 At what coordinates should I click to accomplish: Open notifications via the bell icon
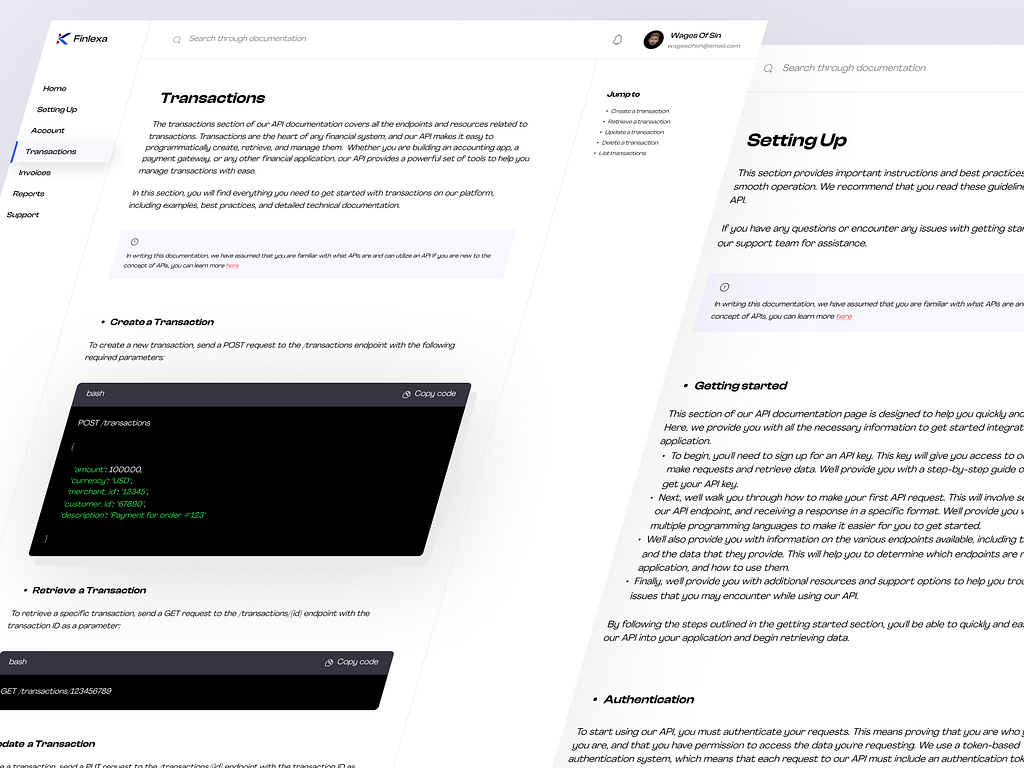click(x=618, y=39)
